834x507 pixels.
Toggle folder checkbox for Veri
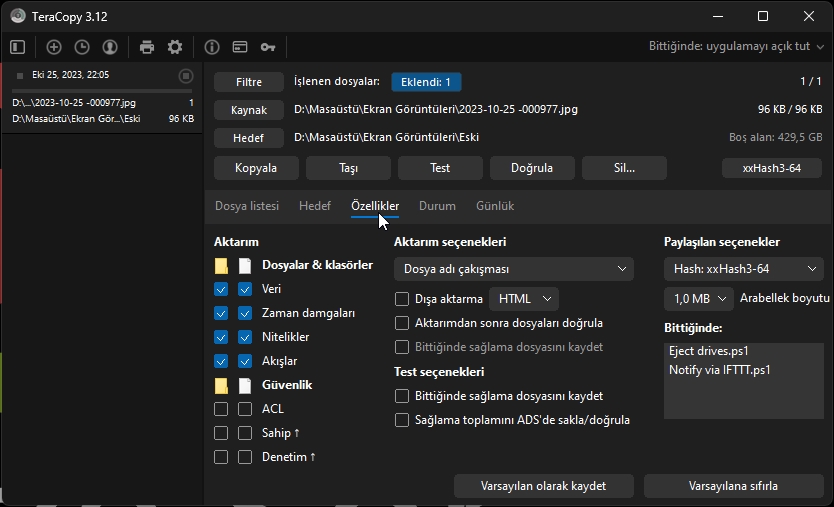coord(221,289)
